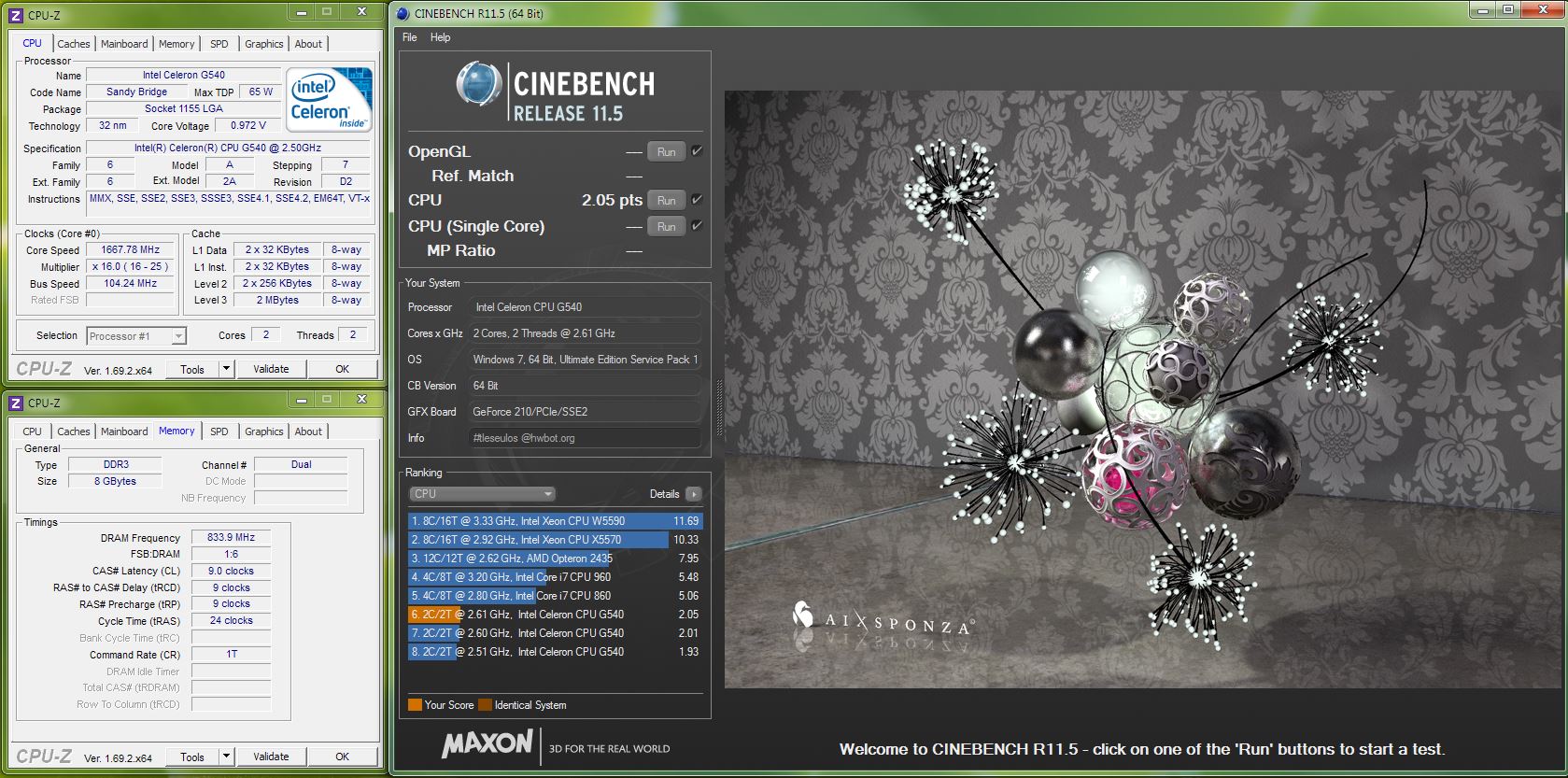Click the Specification value Celeron G540 @ 2.50GHz

pos(228,148)
